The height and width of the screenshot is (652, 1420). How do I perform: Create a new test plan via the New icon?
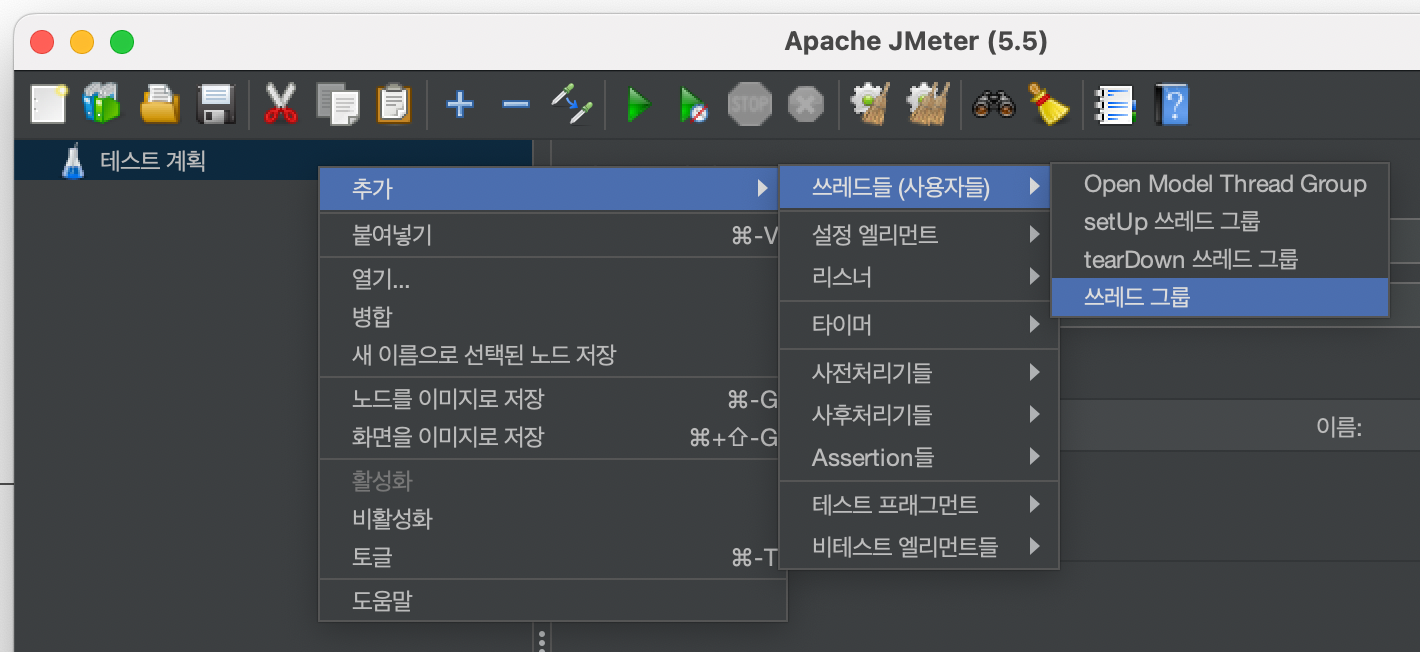tap(48, 103)
